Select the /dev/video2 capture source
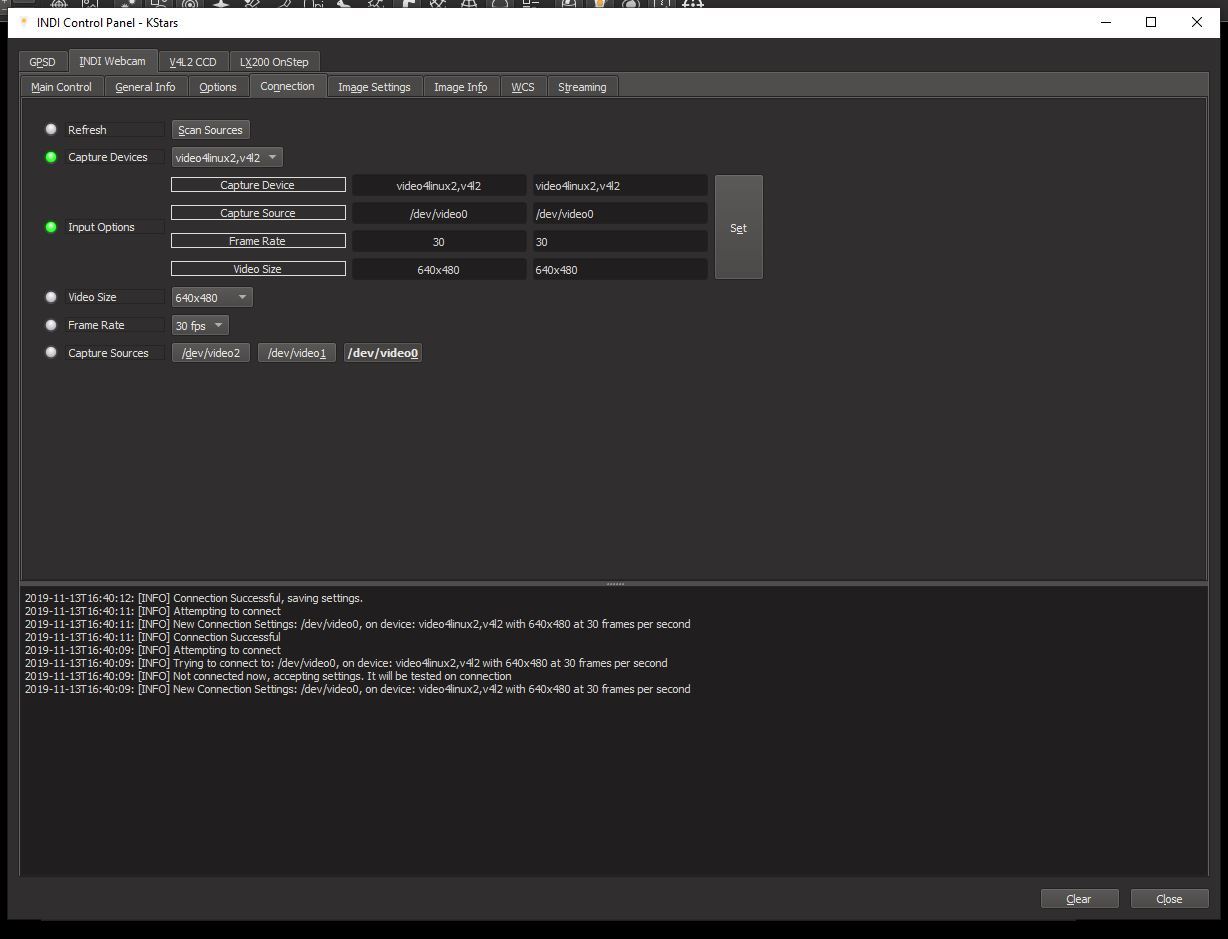Image resolution: width=1228 pixels, height=939 pixels. 211,353
